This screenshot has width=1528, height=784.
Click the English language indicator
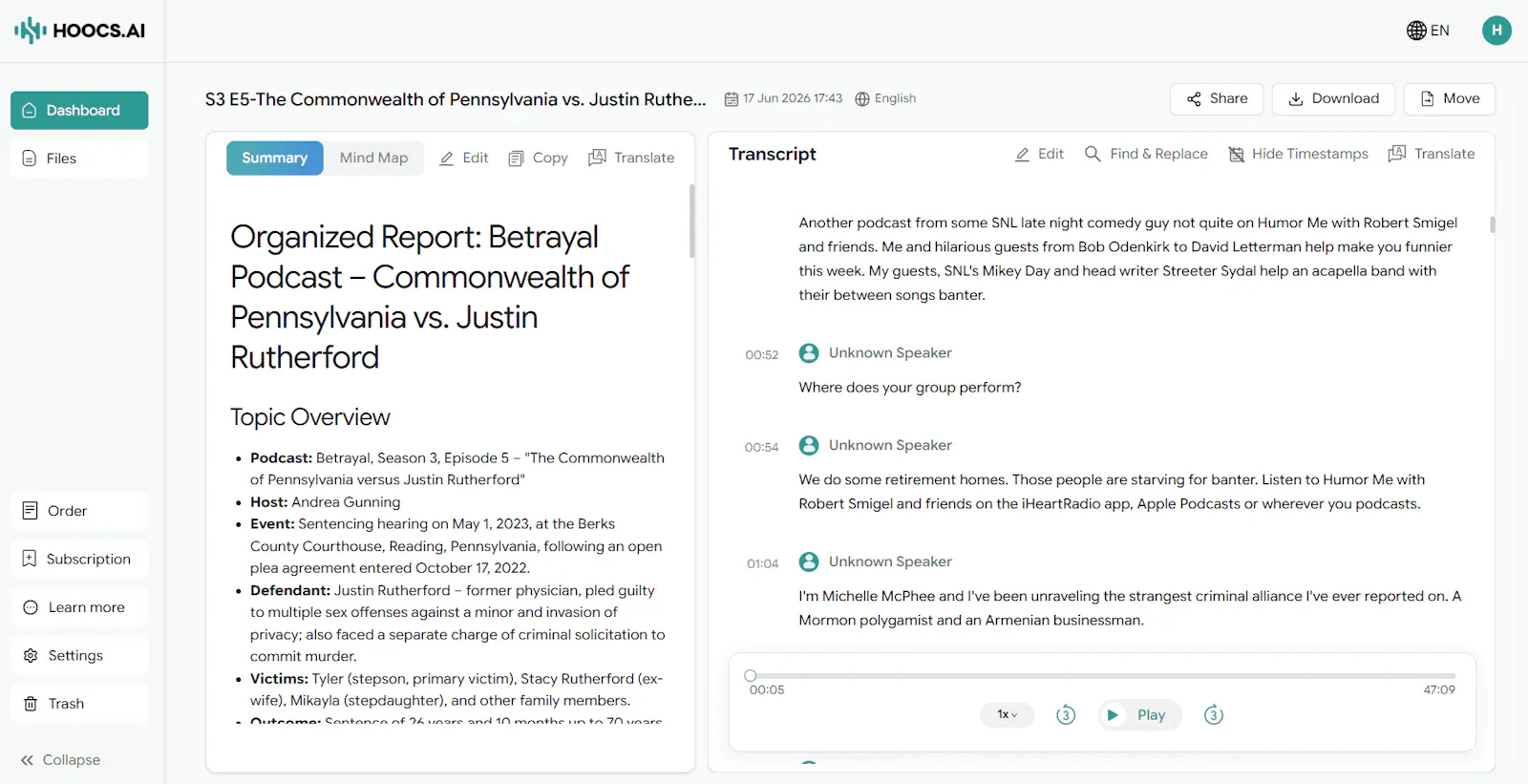[x=885, y=98]
